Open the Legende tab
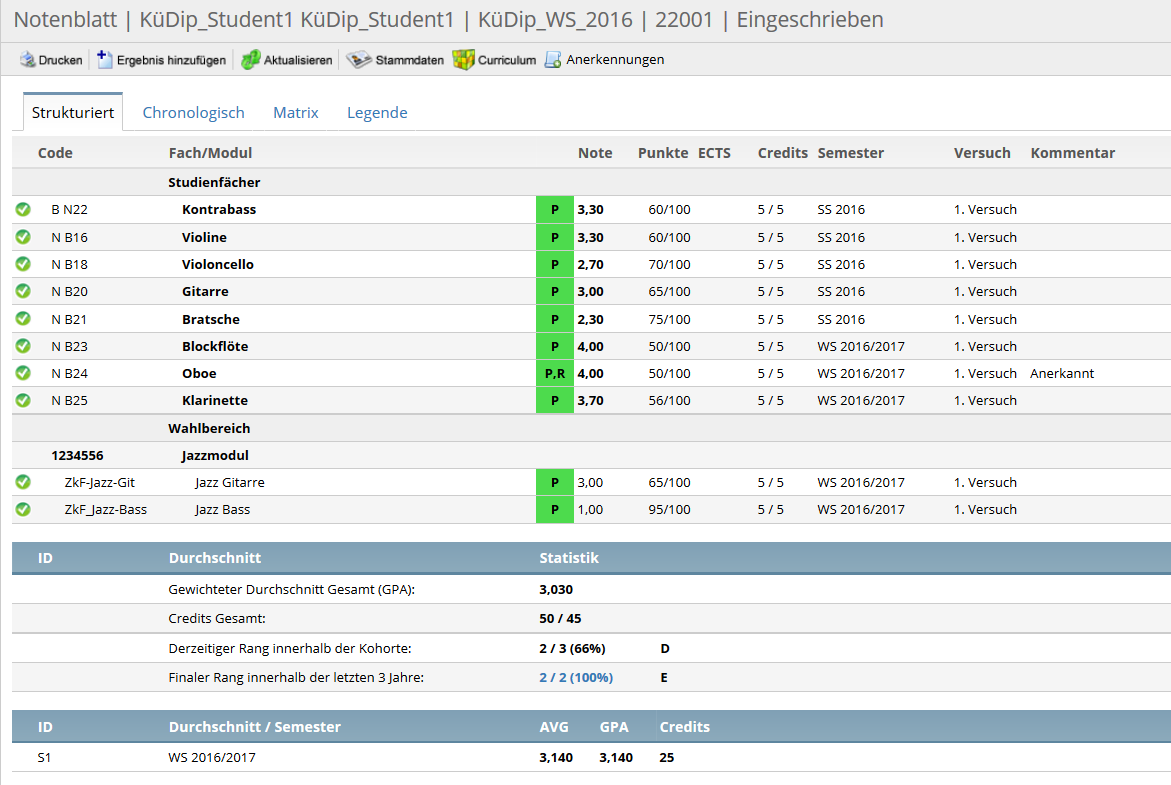The height and width of the screenshot is (785, 1171). (x=377, y=113)
